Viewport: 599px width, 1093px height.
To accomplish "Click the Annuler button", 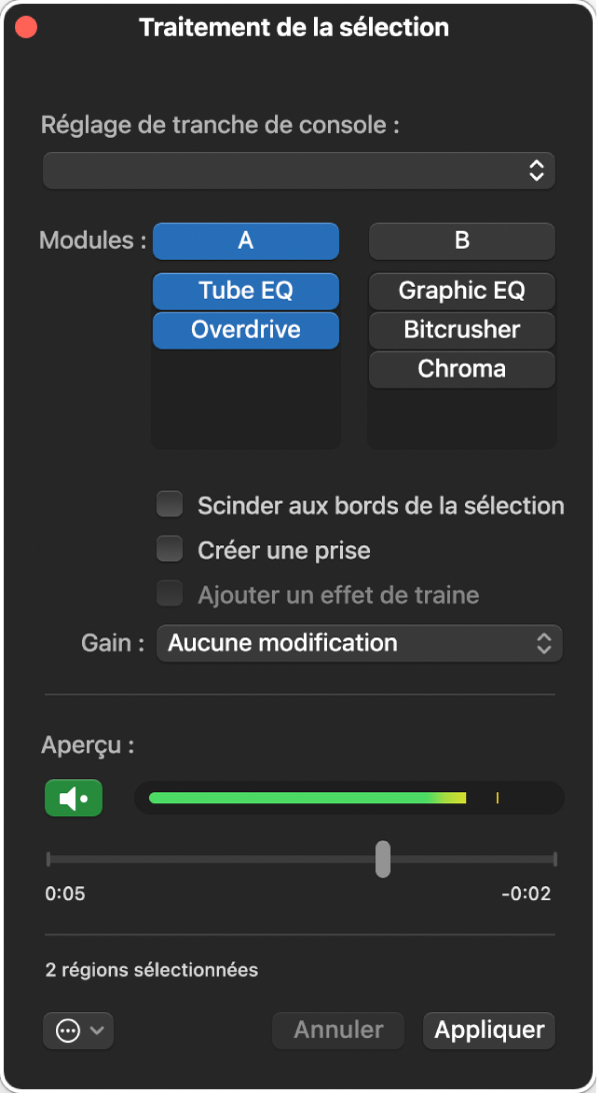I will (337, 1030).
